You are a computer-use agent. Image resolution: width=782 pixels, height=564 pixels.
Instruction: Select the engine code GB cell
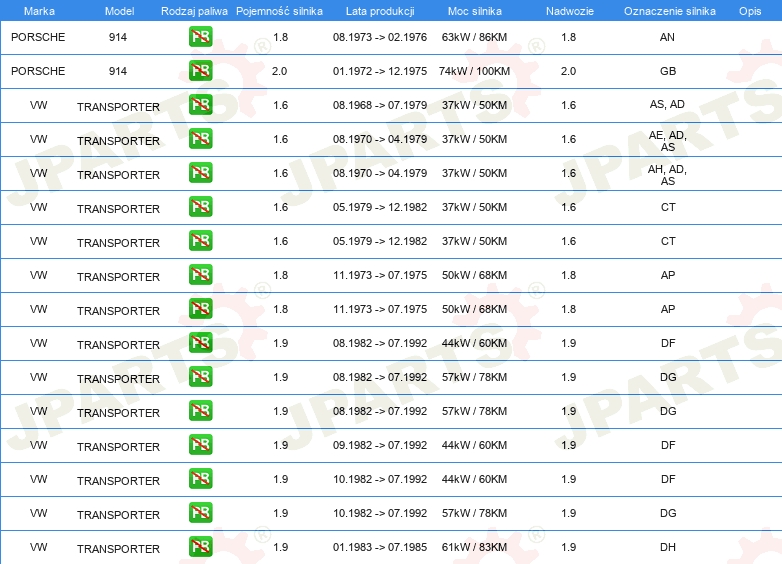pos(668,71)
